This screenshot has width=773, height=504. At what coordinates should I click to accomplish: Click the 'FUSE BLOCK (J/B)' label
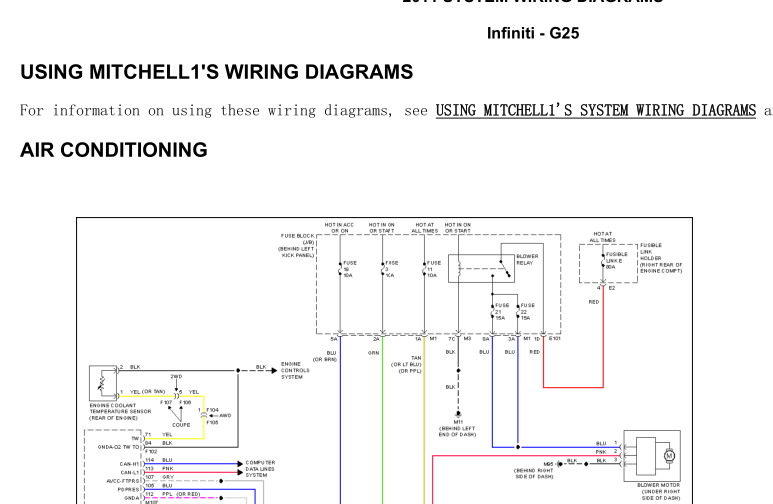[297, 245]
